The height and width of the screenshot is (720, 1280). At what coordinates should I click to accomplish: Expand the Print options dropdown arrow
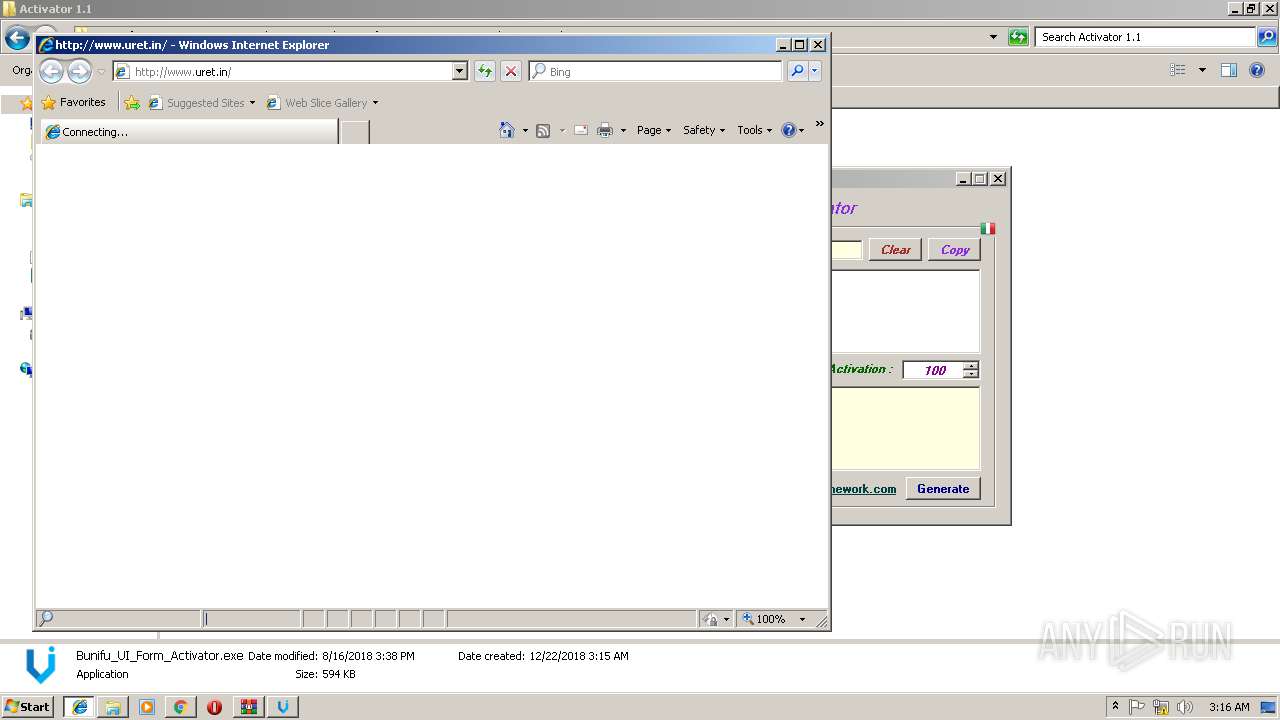623,130
